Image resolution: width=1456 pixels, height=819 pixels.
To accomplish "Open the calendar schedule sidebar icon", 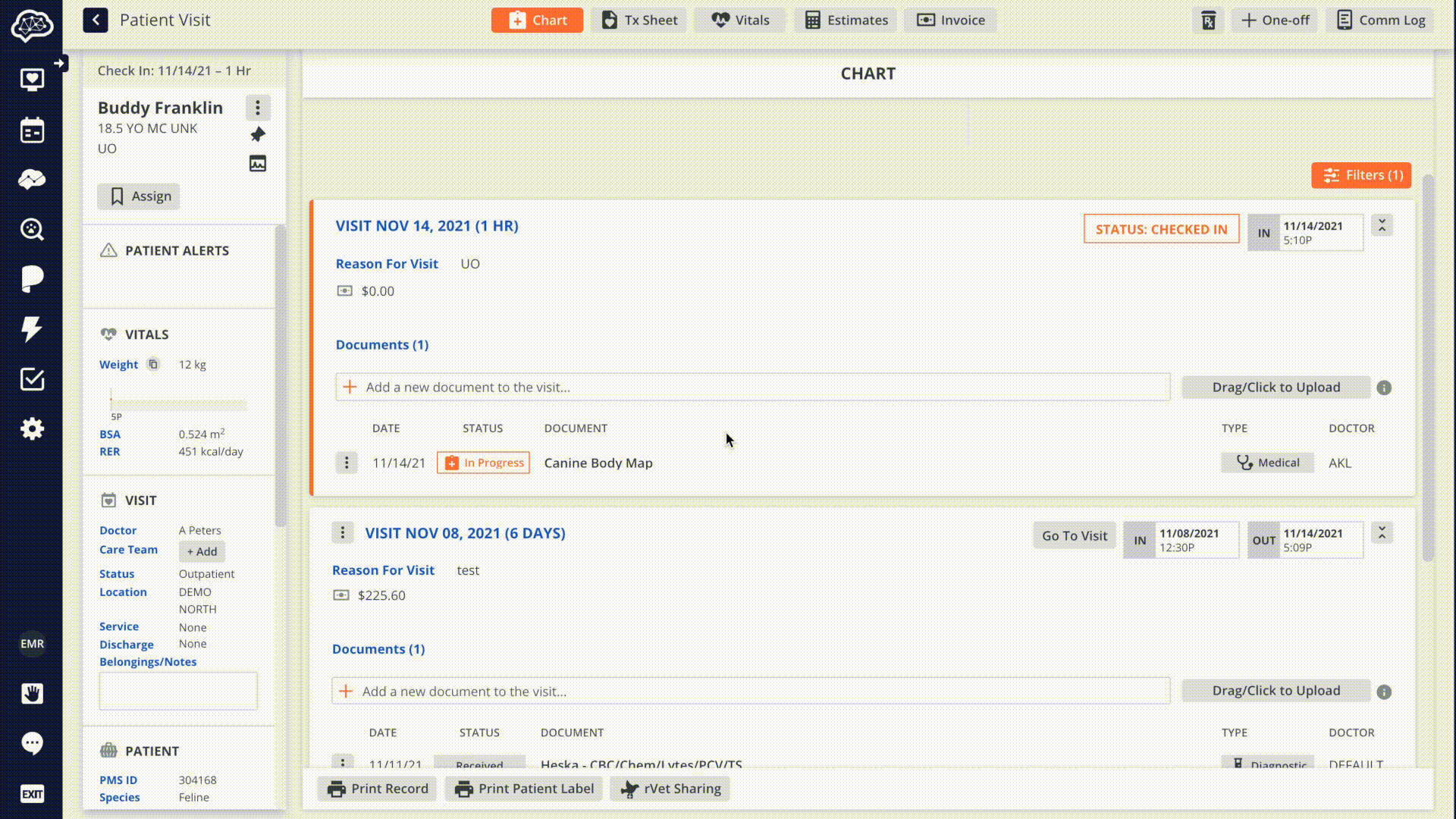I will 32,130.
